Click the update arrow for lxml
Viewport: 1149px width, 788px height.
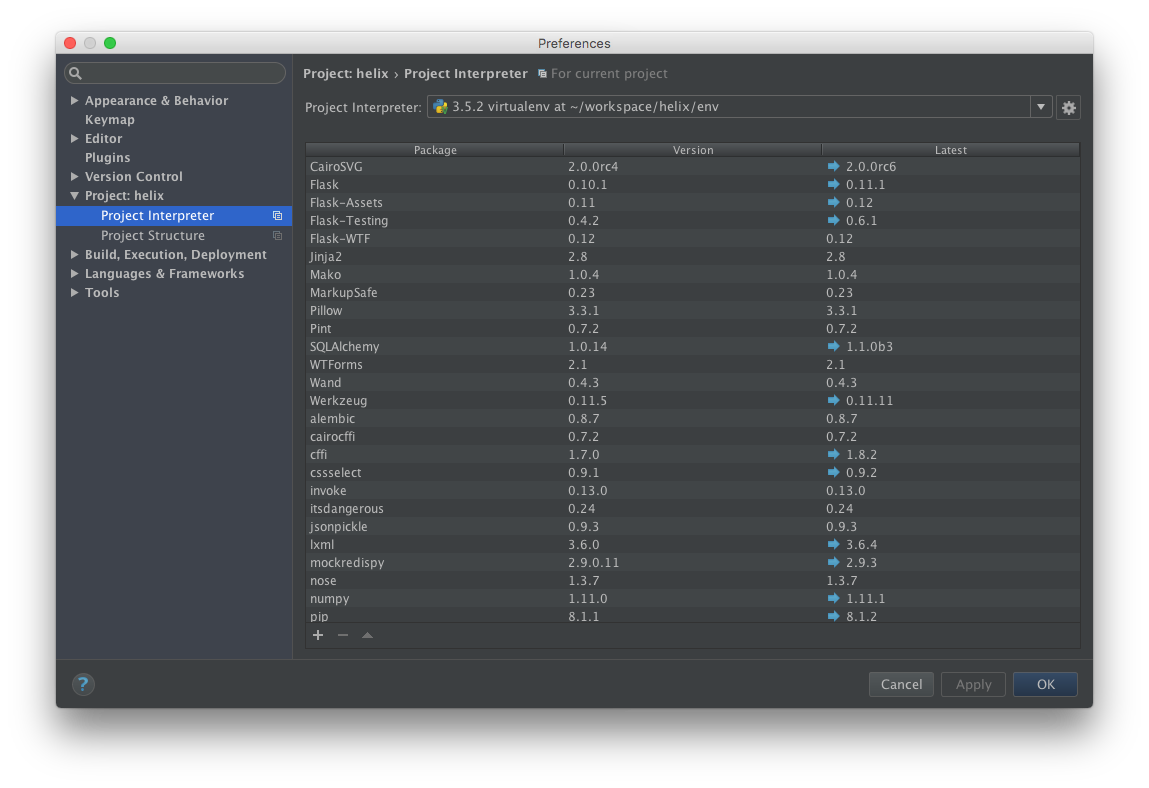click(x=833, y=544)
